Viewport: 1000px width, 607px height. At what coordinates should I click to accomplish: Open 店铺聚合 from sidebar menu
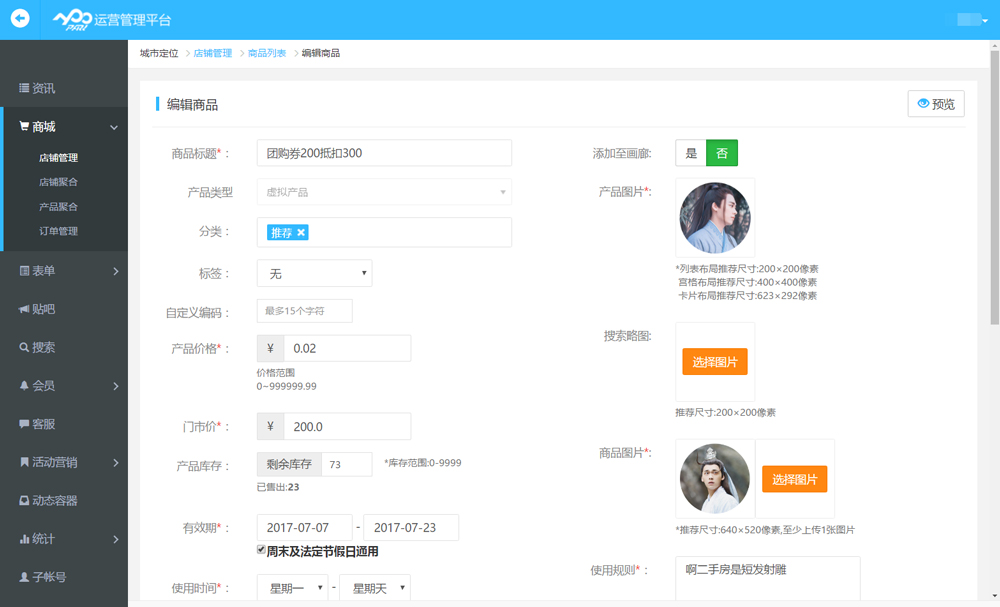pos(61,181)
